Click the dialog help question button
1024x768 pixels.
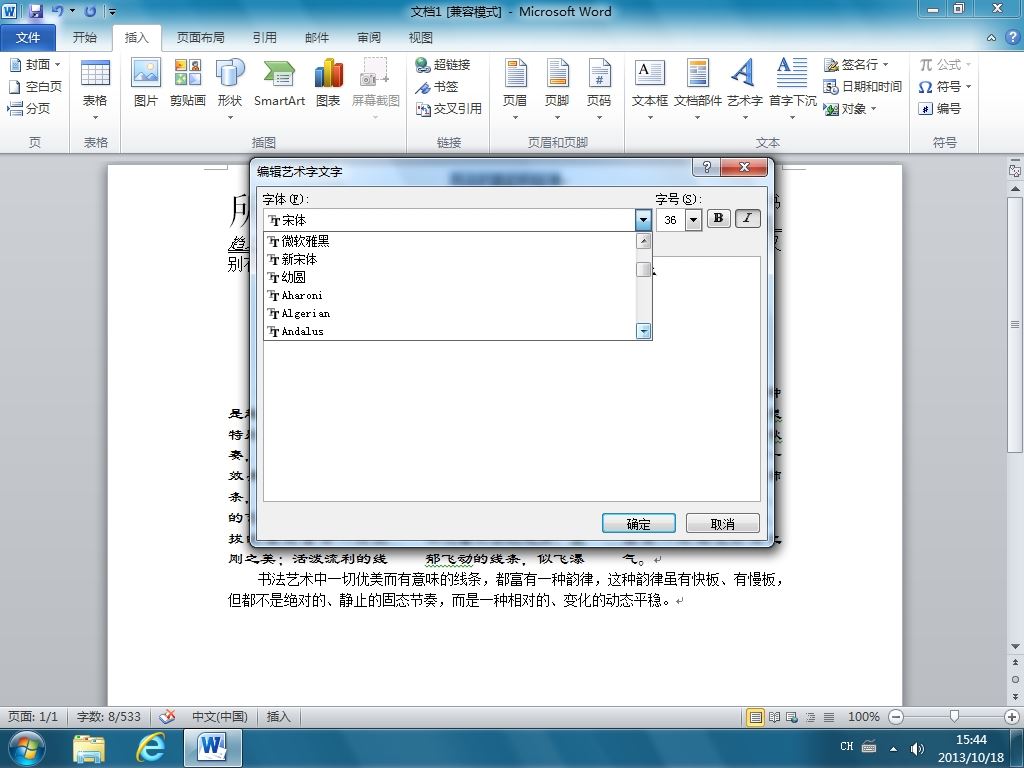(706, 167)
